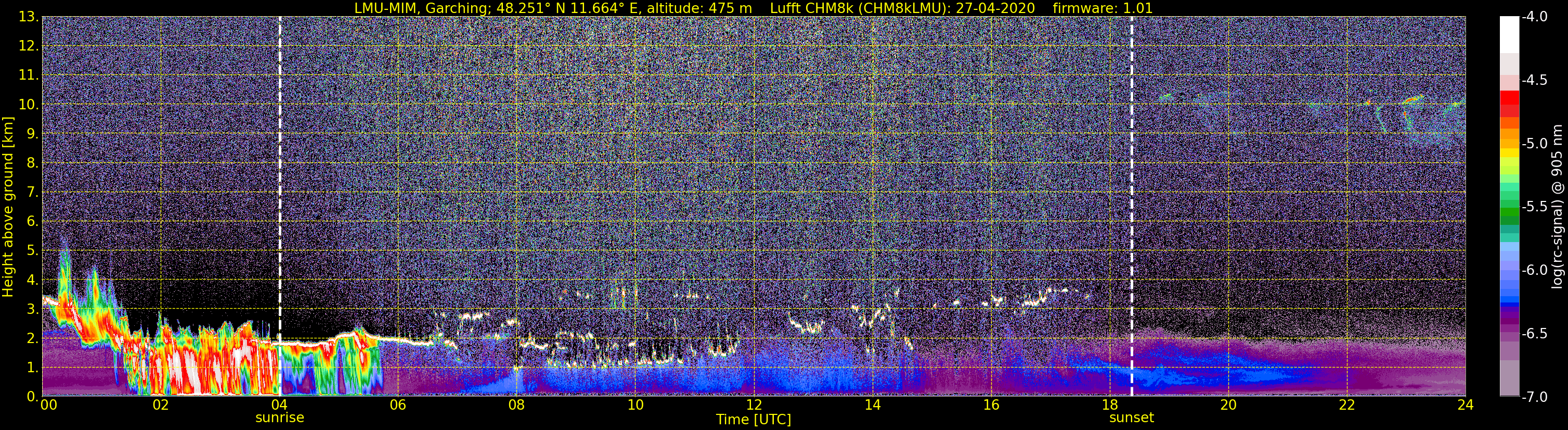Image resolution: width=1568 pixels, height=430 pixels.
Task: Click the height tick label '3.'
Action: (32, 309)
